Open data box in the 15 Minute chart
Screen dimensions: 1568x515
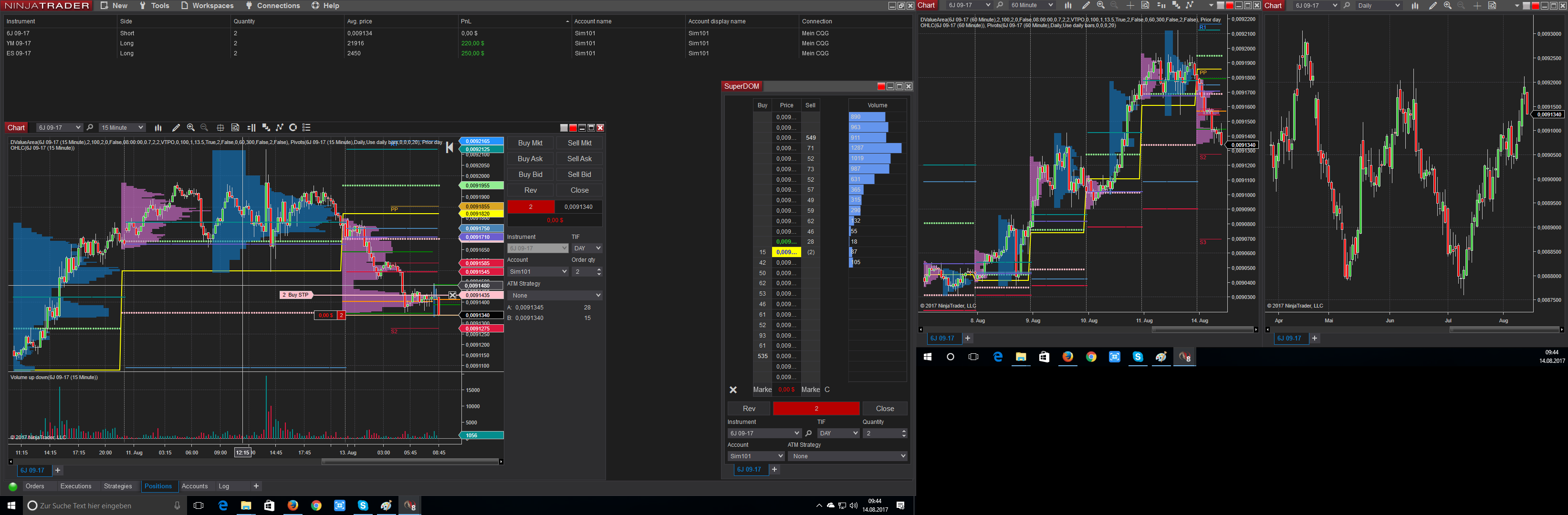pos(236,128)
